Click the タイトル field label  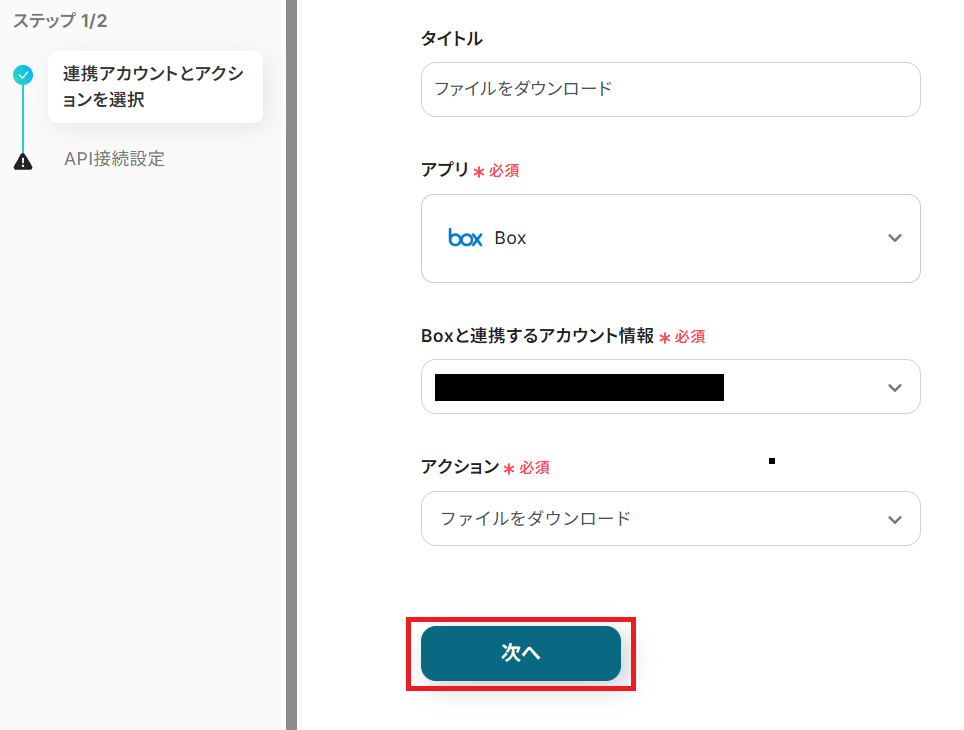coord(452,39)
